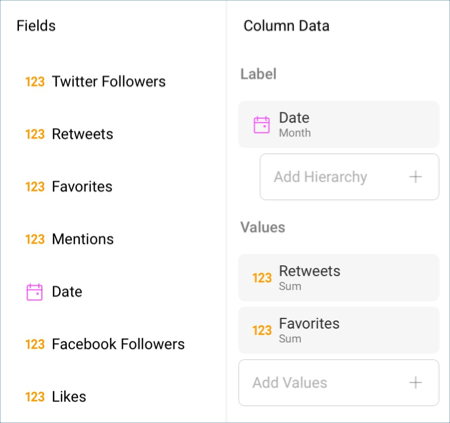Click the plus icon in Add Hierarchy
This screenshot has width=450, height=423.
click(416, 177)
